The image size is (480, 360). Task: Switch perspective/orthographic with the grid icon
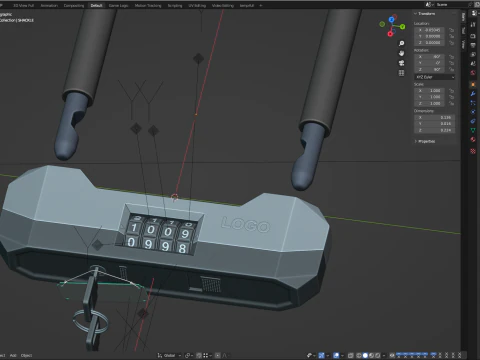click(402, 73)
